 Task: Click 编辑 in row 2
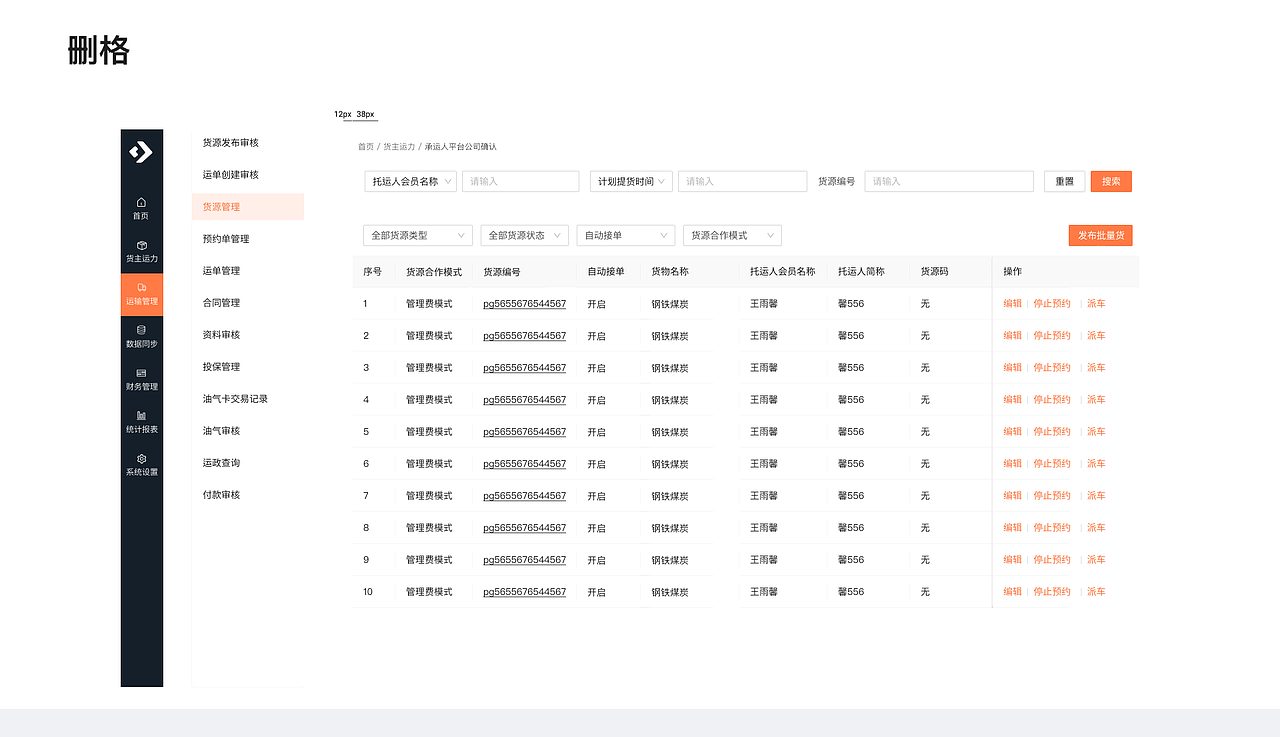point(1013,336)
